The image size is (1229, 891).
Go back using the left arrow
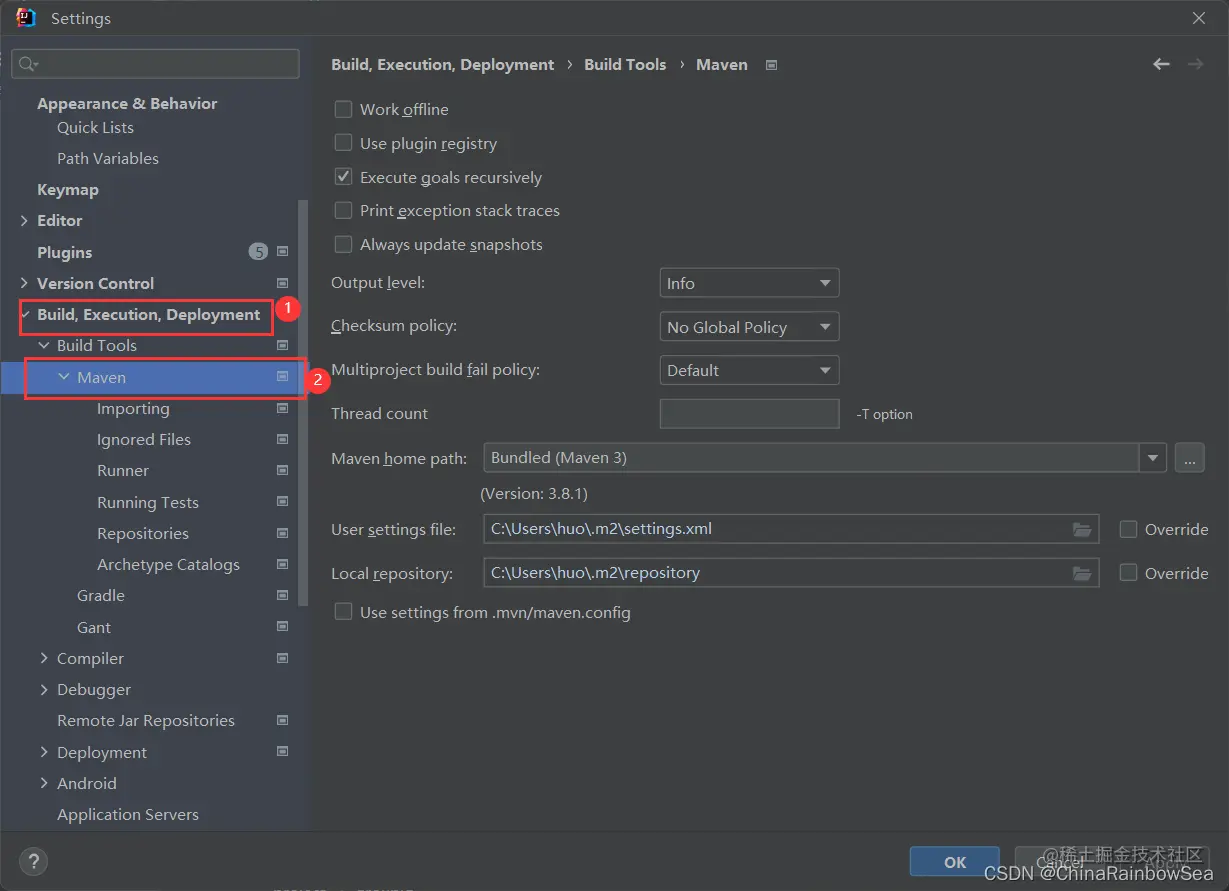pyautogui.click(x=1161, y=64)
